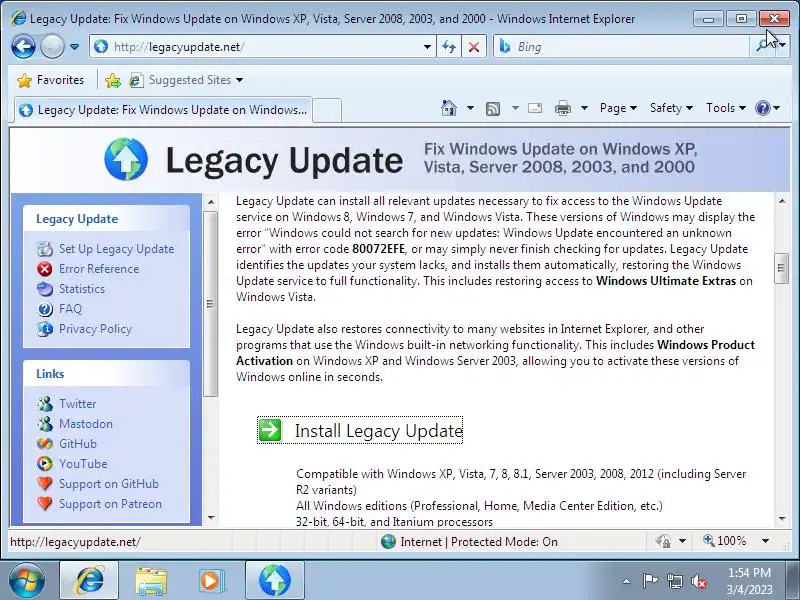Click in the Bing search box
The width and height of the screenshot is (800, 600).
[x=621, y=47]
